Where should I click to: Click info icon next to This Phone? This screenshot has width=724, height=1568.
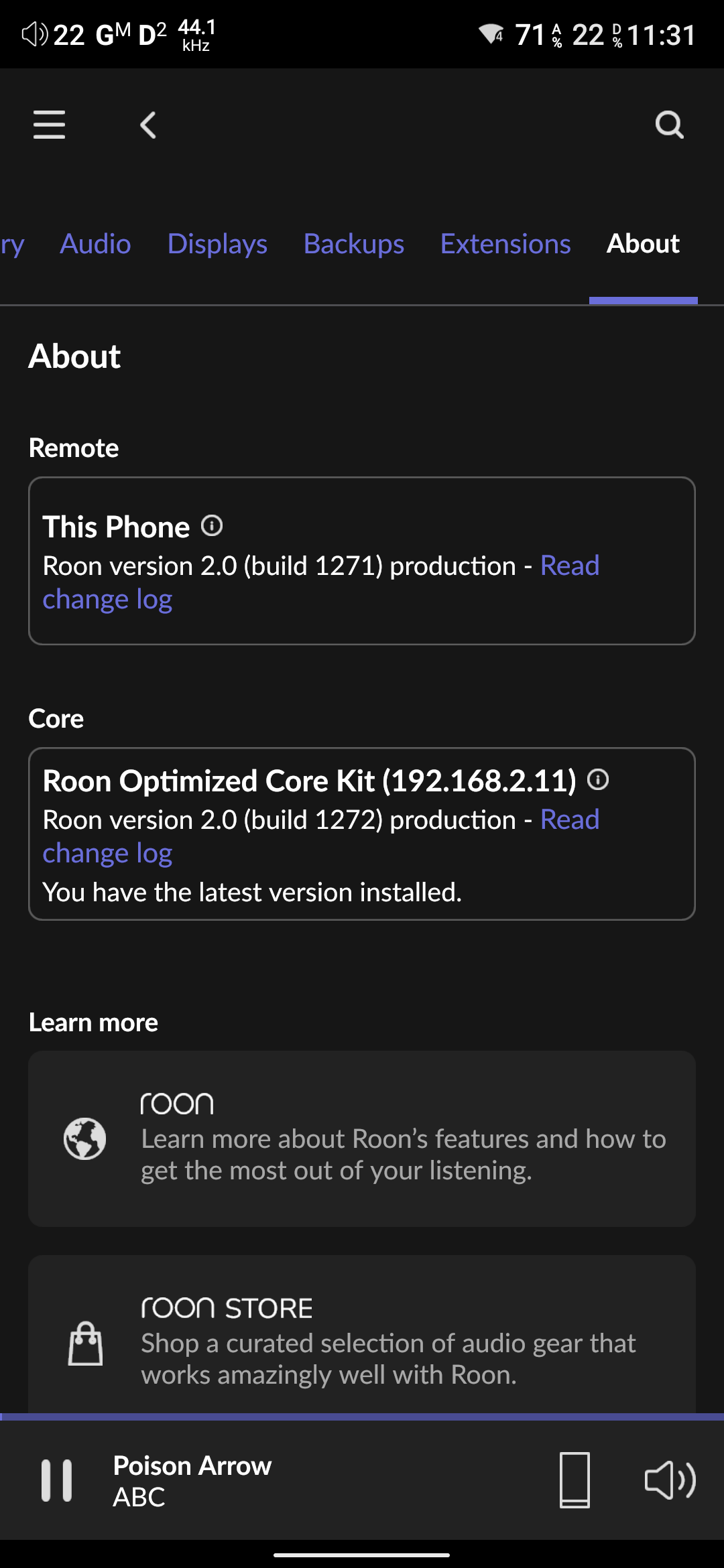pyautogui.click(x=212, y=526)
